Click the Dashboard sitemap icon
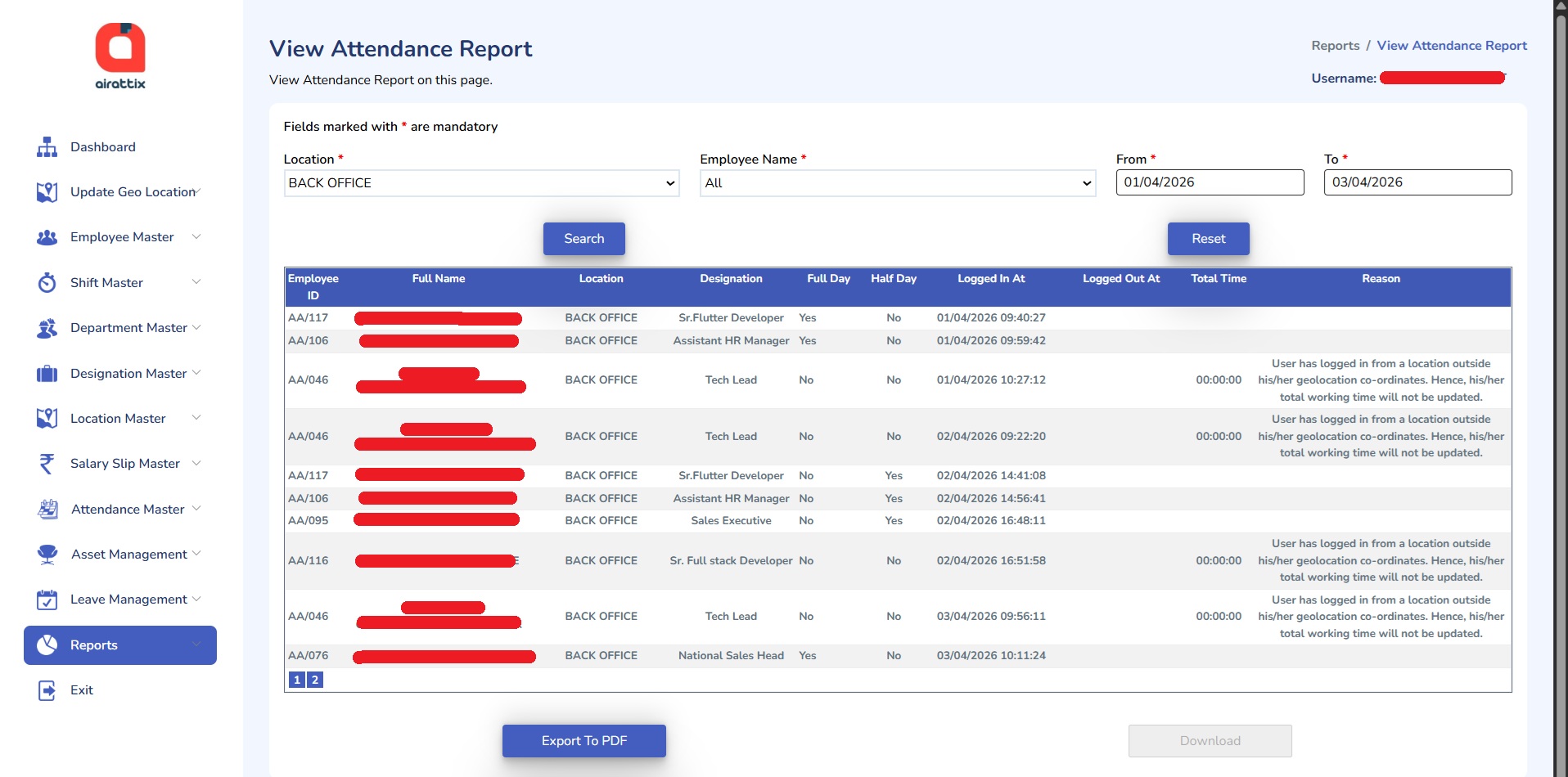 click(x=47, y=147)
